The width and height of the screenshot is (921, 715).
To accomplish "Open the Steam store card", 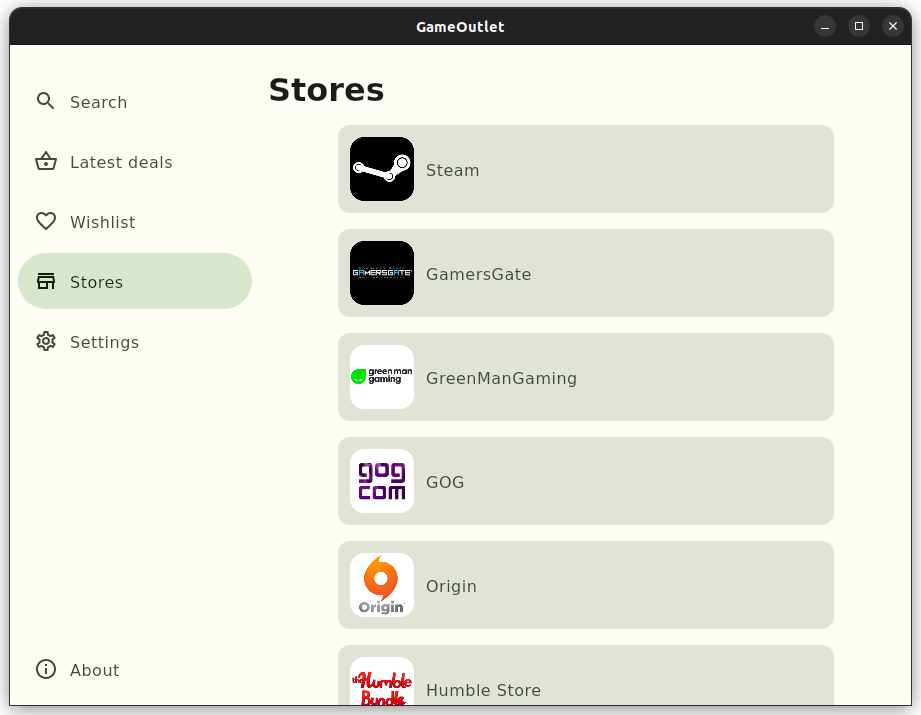I will point(586,169).
